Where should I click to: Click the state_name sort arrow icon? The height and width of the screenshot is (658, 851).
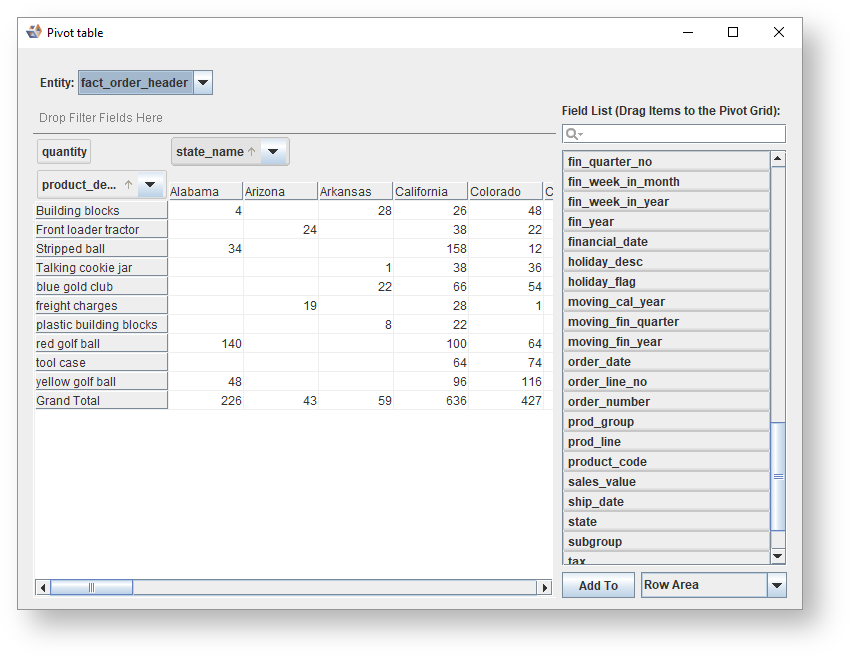(252, 152)
